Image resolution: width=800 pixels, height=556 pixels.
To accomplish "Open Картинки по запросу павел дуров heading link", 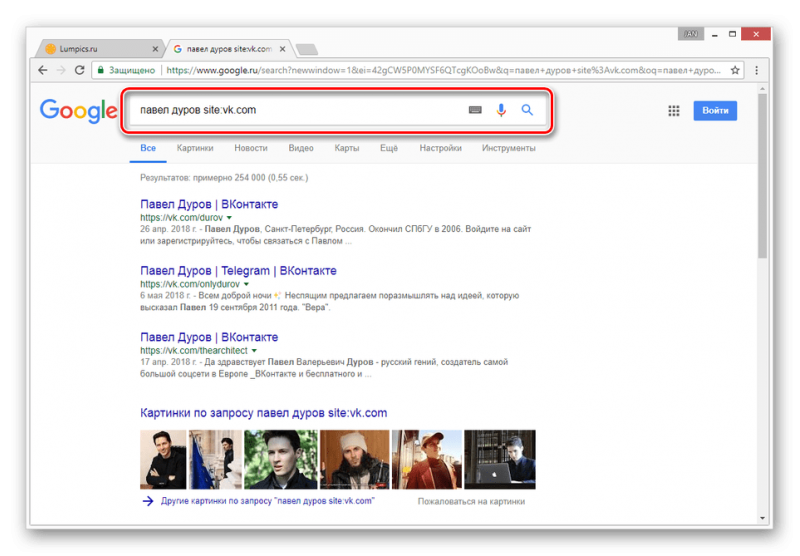I will click(x=263, y=413).
